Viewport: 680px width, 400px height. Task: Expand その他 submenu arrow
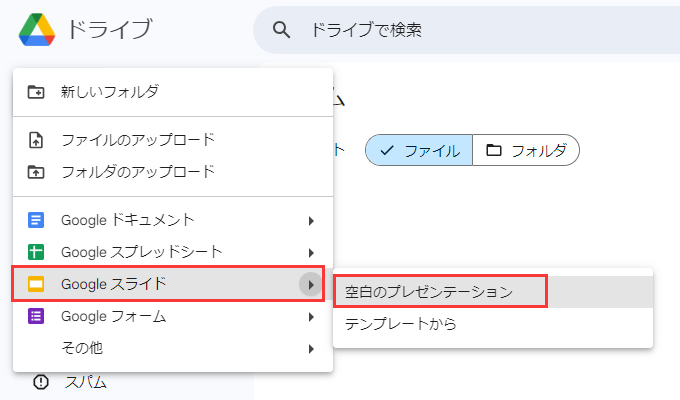[x=311, y=349]
